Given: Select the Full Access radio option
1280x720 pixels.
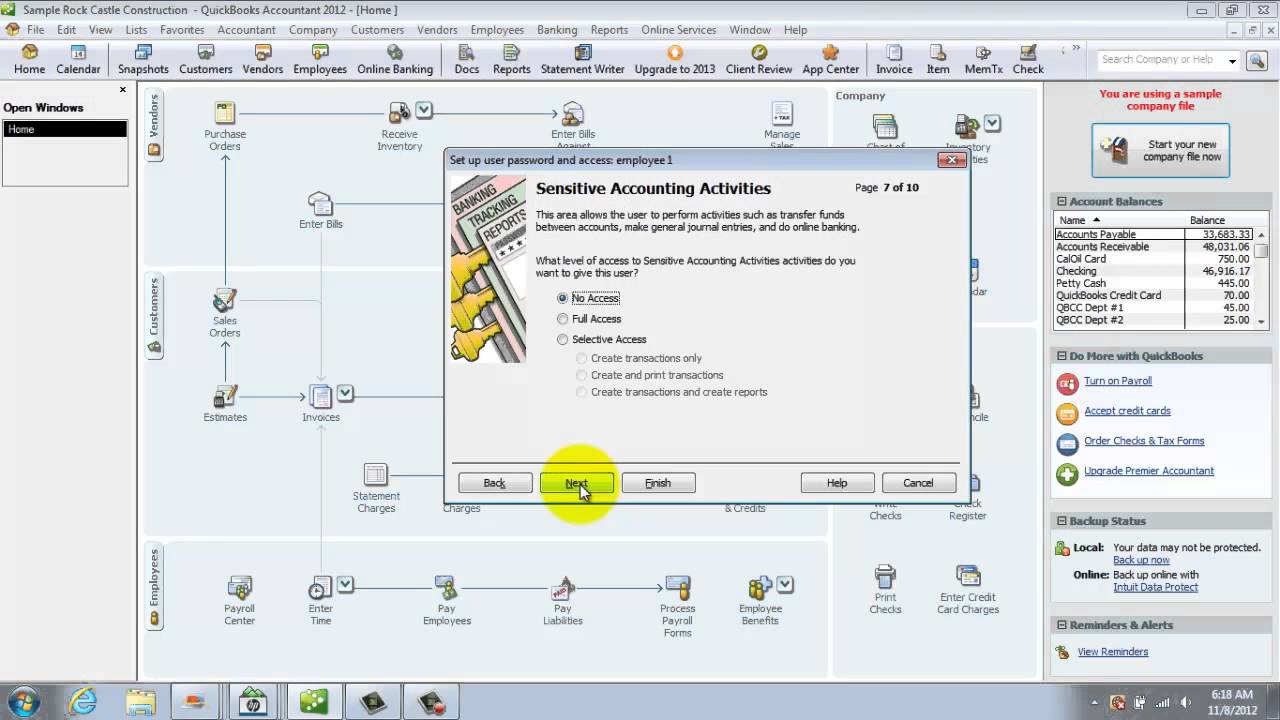Looking at the screenshot, I should [563, 319].
